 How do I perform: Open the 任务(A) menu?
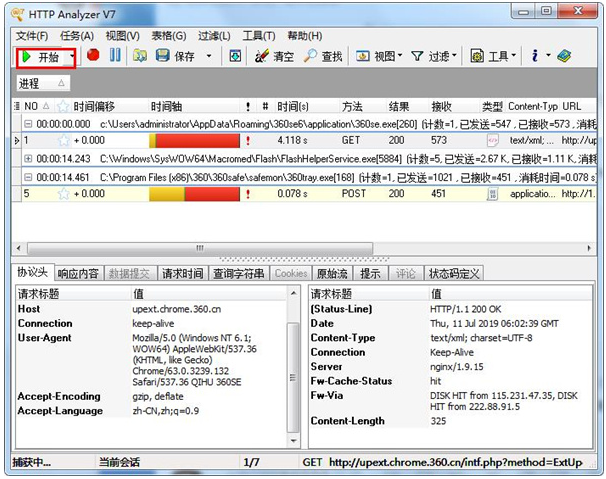tap(77, 36)
